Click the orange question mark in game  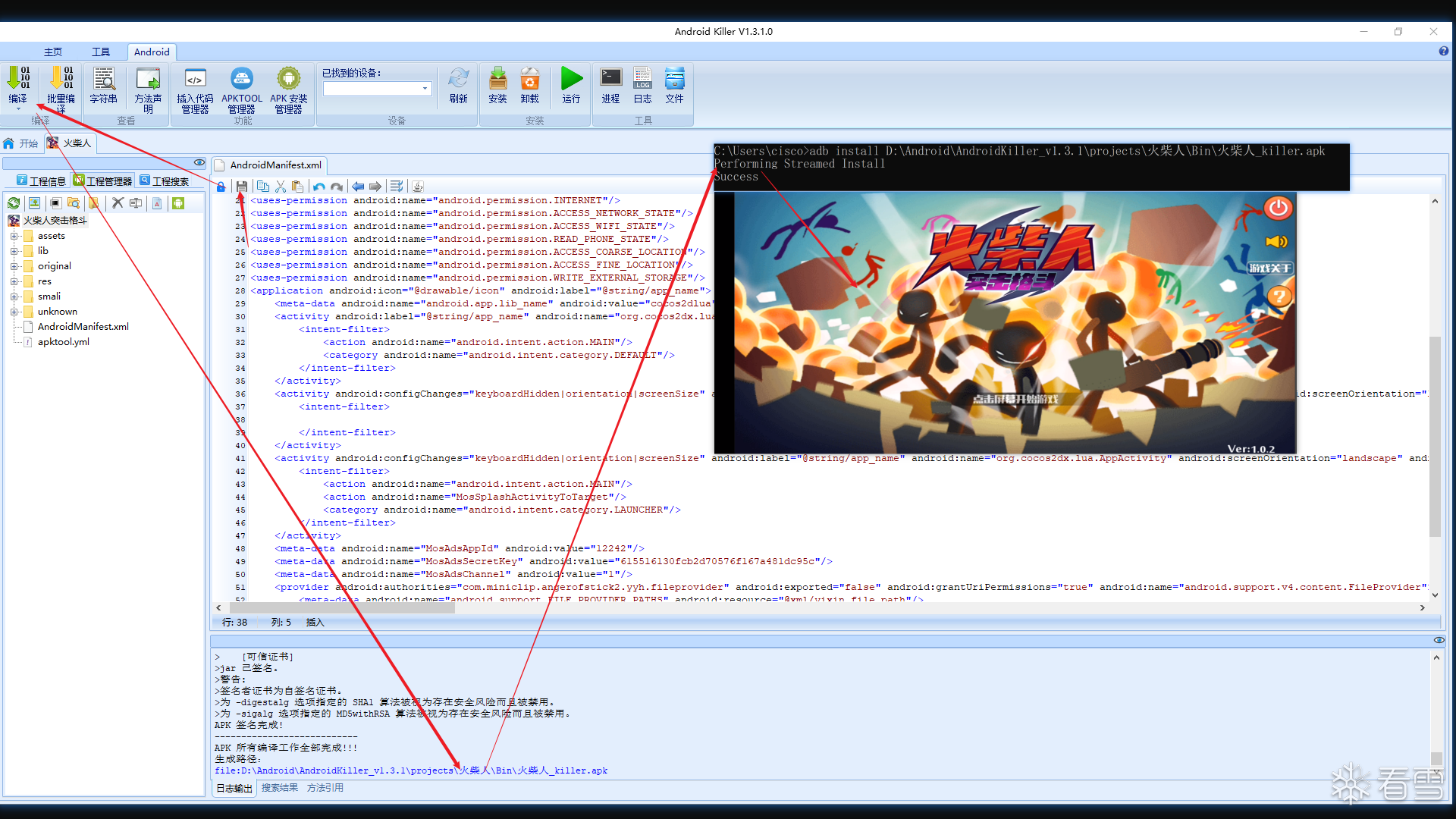tap(1279, 297)
